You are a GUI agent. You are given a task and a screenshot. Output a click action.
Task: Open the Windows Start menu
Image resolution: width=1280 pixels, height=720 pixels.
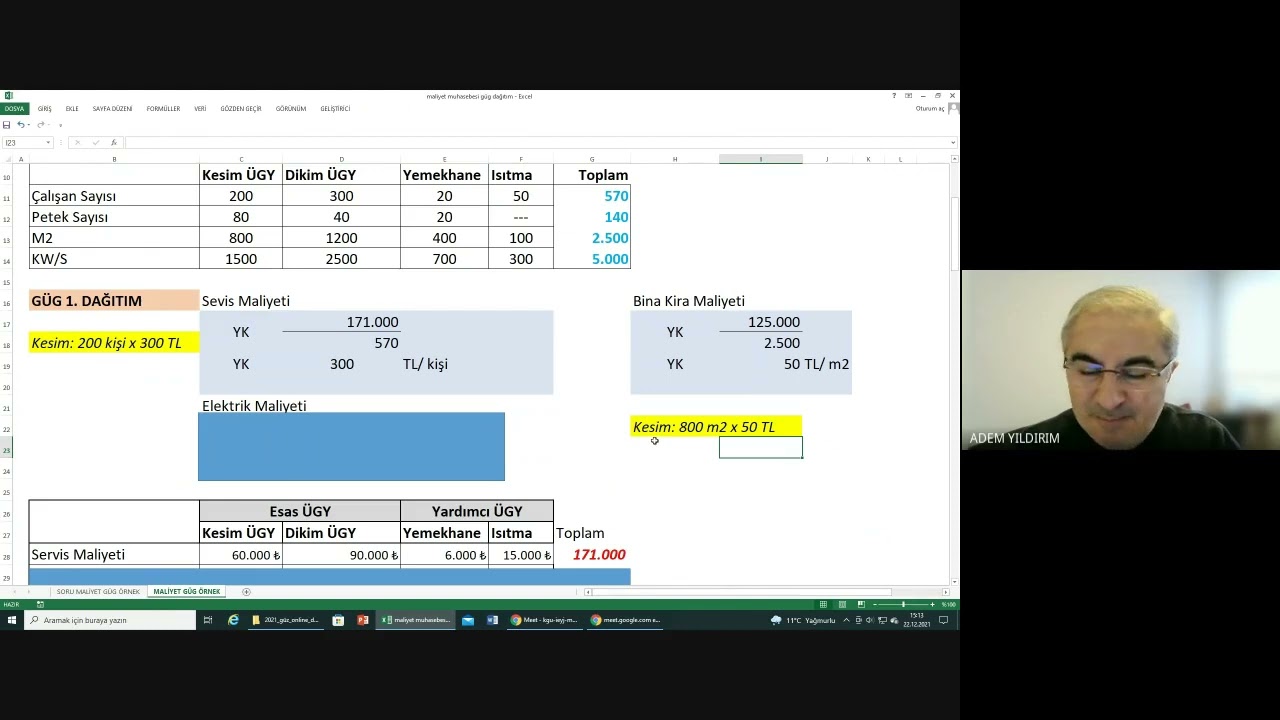point(11,620)
